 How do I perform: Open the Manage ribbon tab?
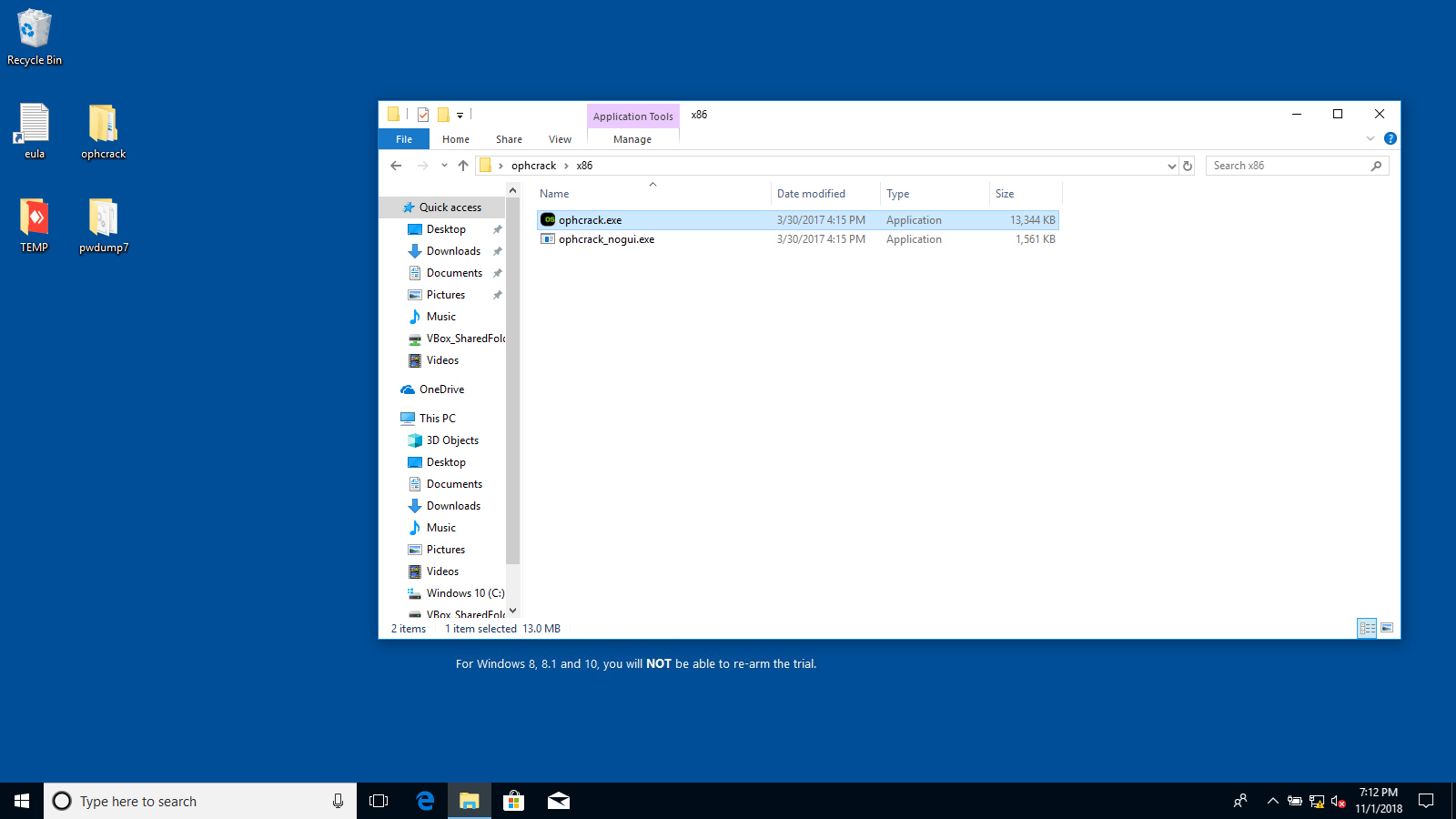tap(632, 139)
